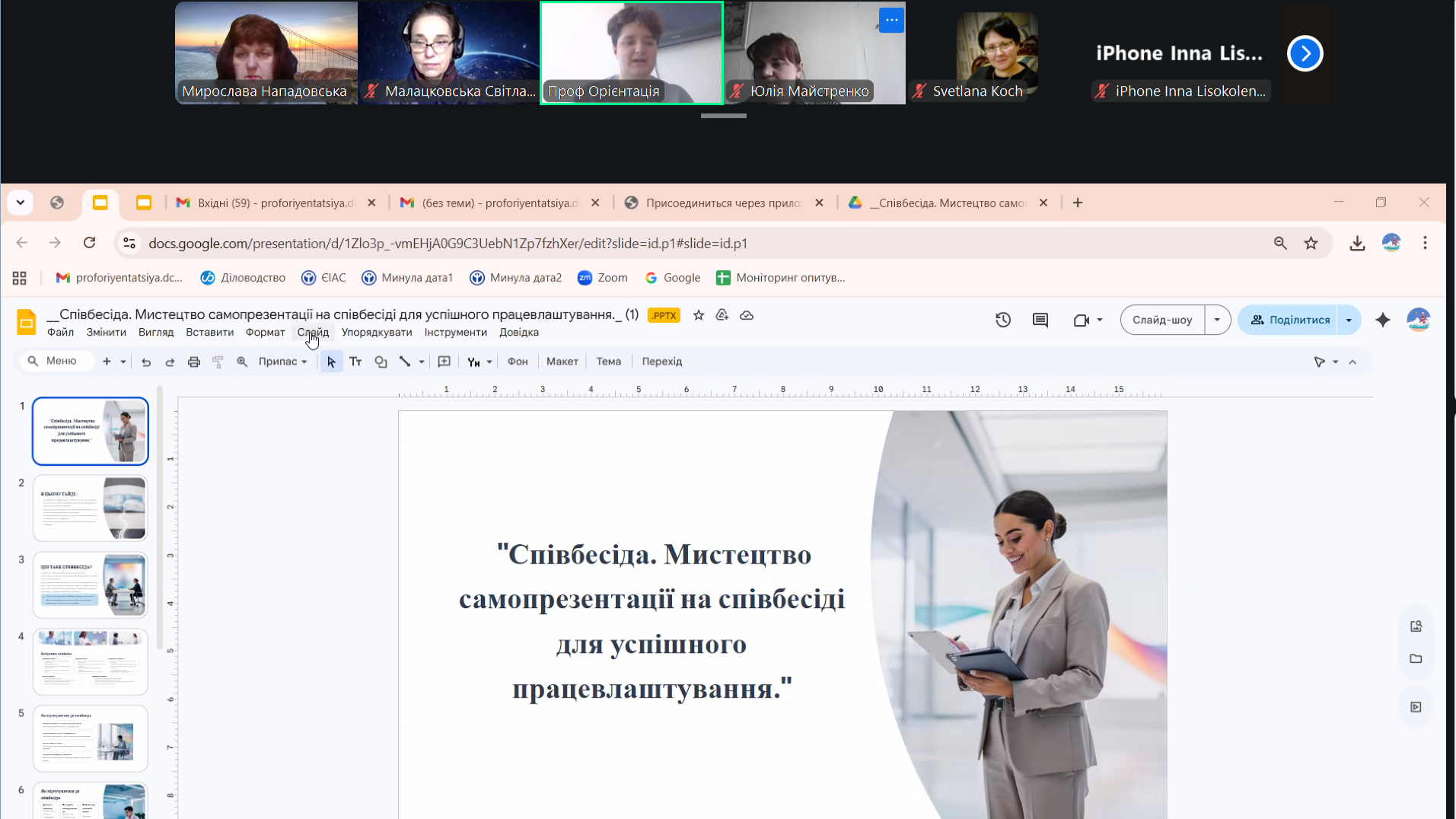Viewport: 1456px width, 819px height.
Task: Open version history clock icon
Action: pos(1003,320)
